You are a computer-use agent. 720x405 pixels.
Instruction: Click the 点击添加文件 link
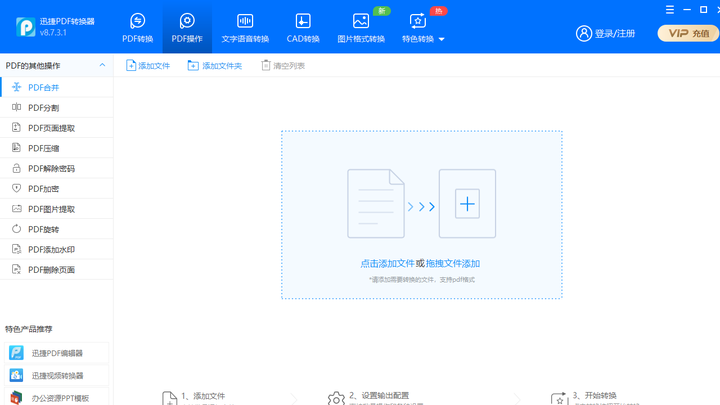click(x=387, y=264)
